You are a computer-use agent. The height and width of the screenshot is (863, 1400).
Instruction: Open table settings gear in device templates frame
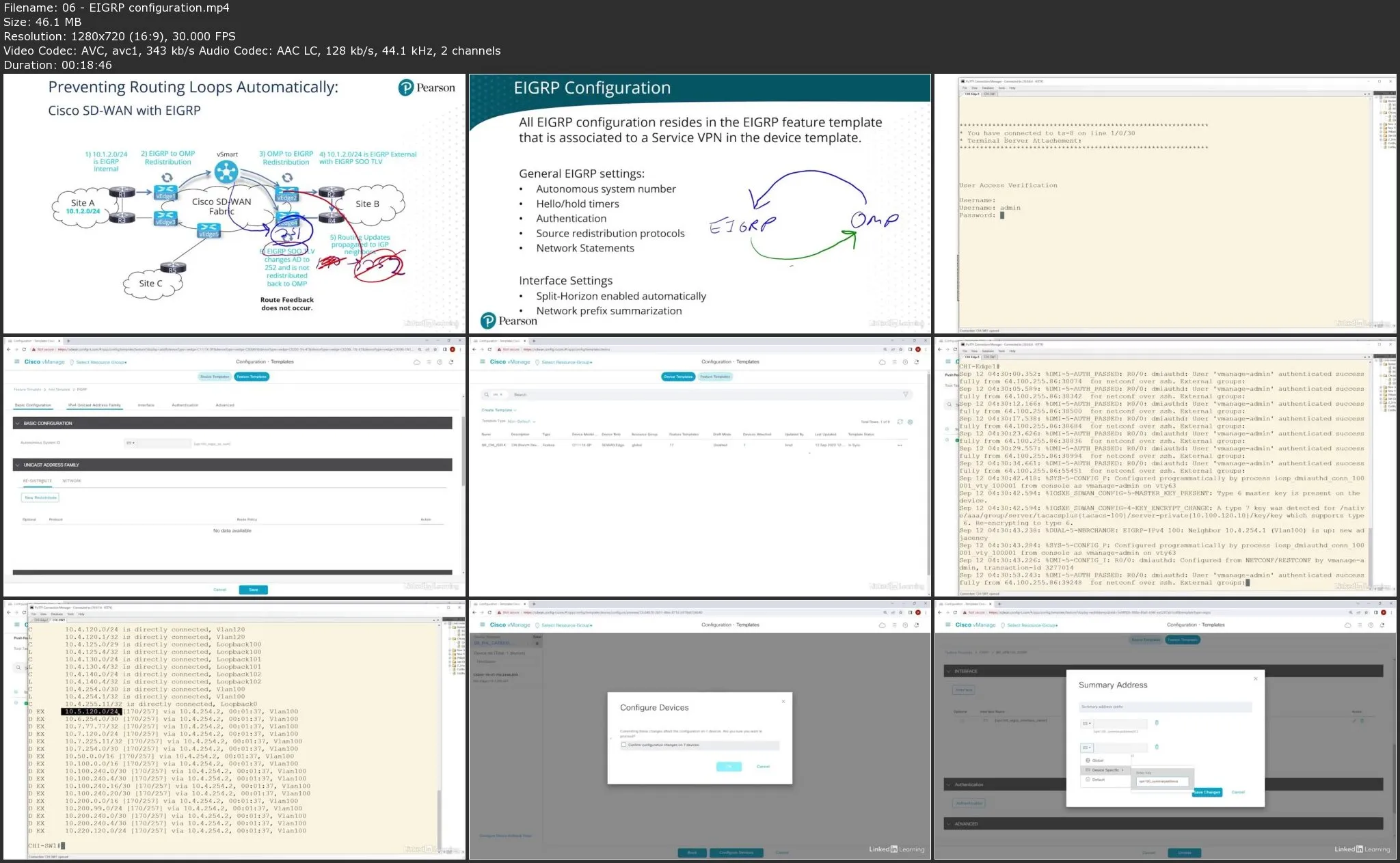(910, 422)
